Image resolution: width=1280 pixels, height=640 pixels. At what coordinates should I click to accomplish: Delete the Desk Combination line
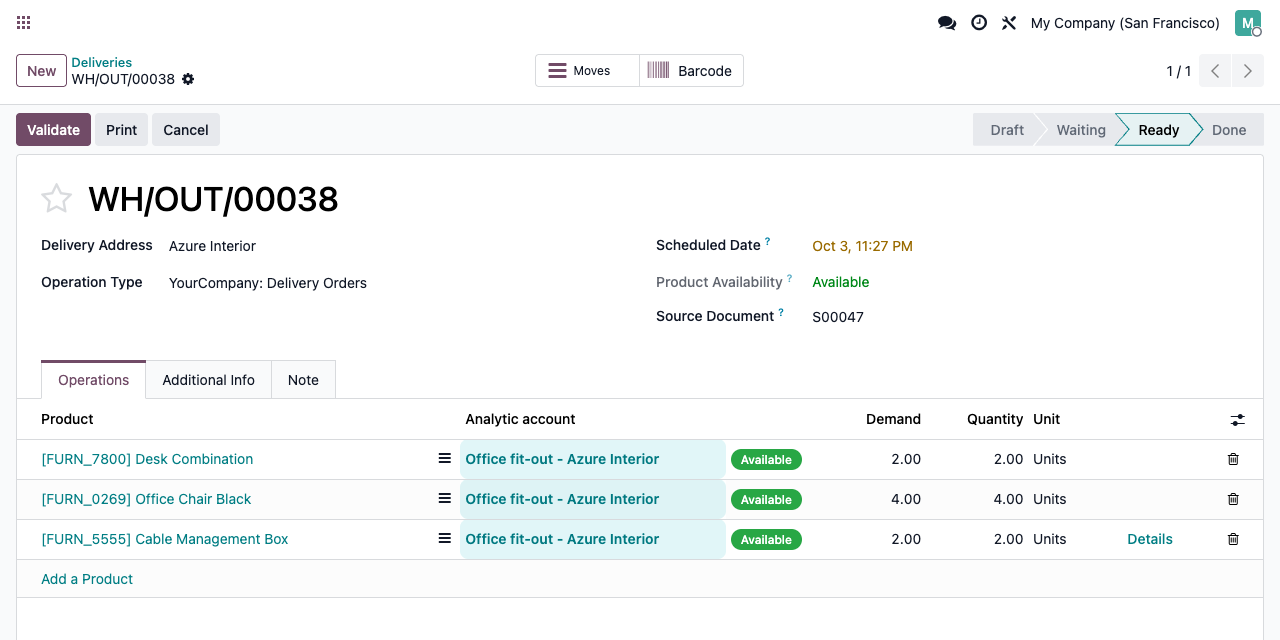pyautogui.click(x=1233, y=459)
